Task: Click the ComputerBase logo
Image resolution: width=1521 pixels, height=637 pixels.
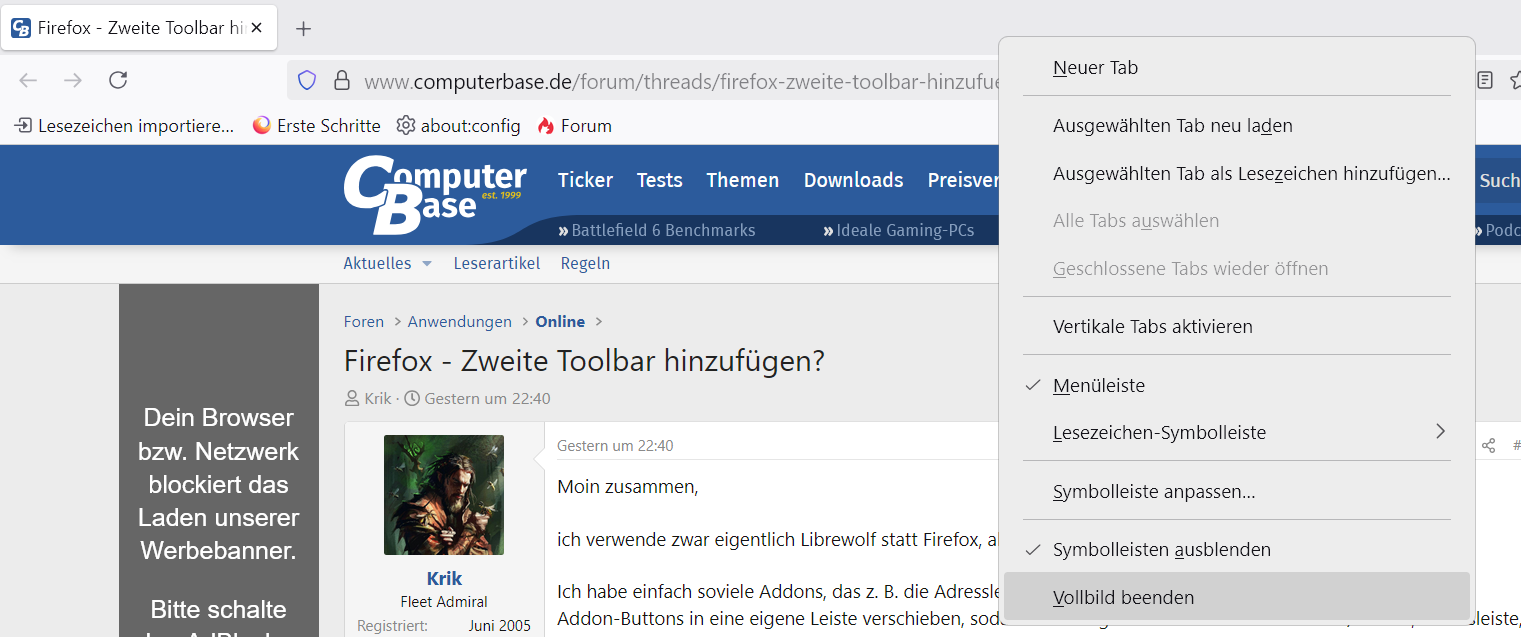Action: click(435, 194)
